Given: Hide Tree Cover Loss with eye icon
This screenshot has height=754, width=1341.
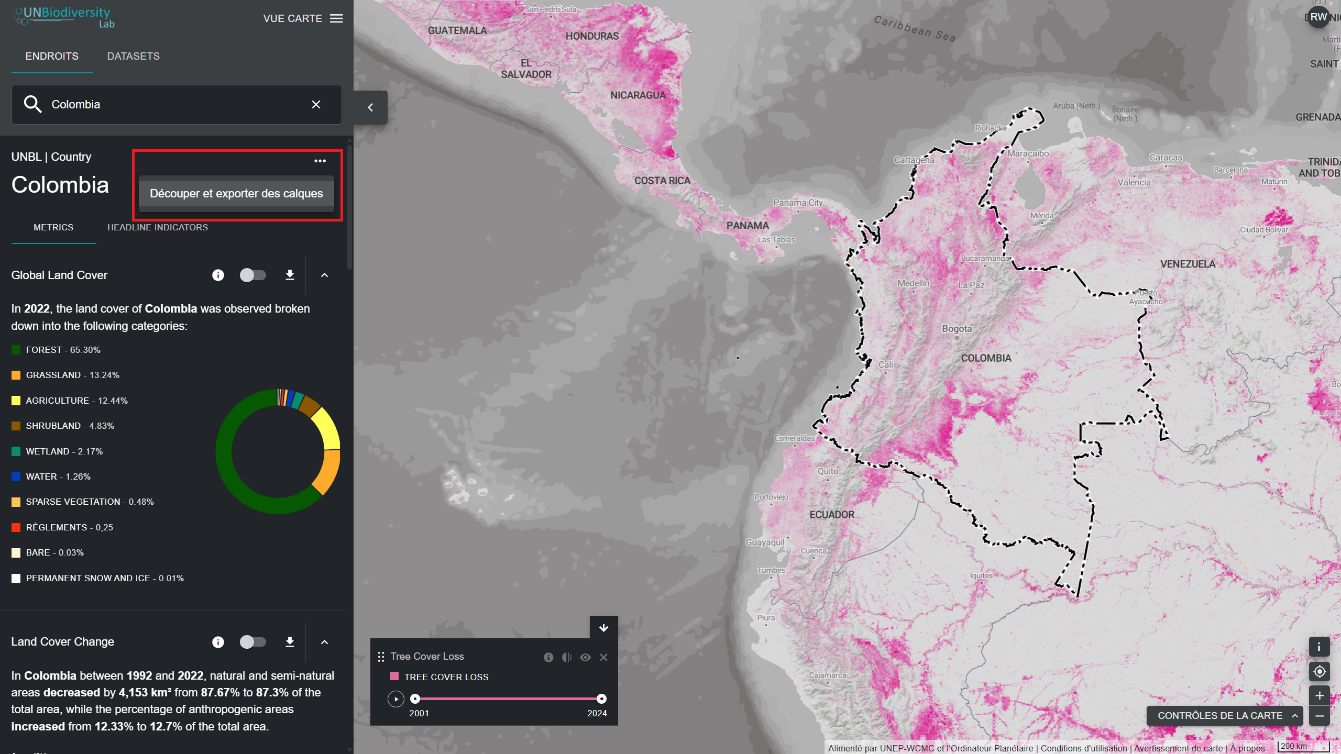Looking at the screenshot, I should coord(586,657).
